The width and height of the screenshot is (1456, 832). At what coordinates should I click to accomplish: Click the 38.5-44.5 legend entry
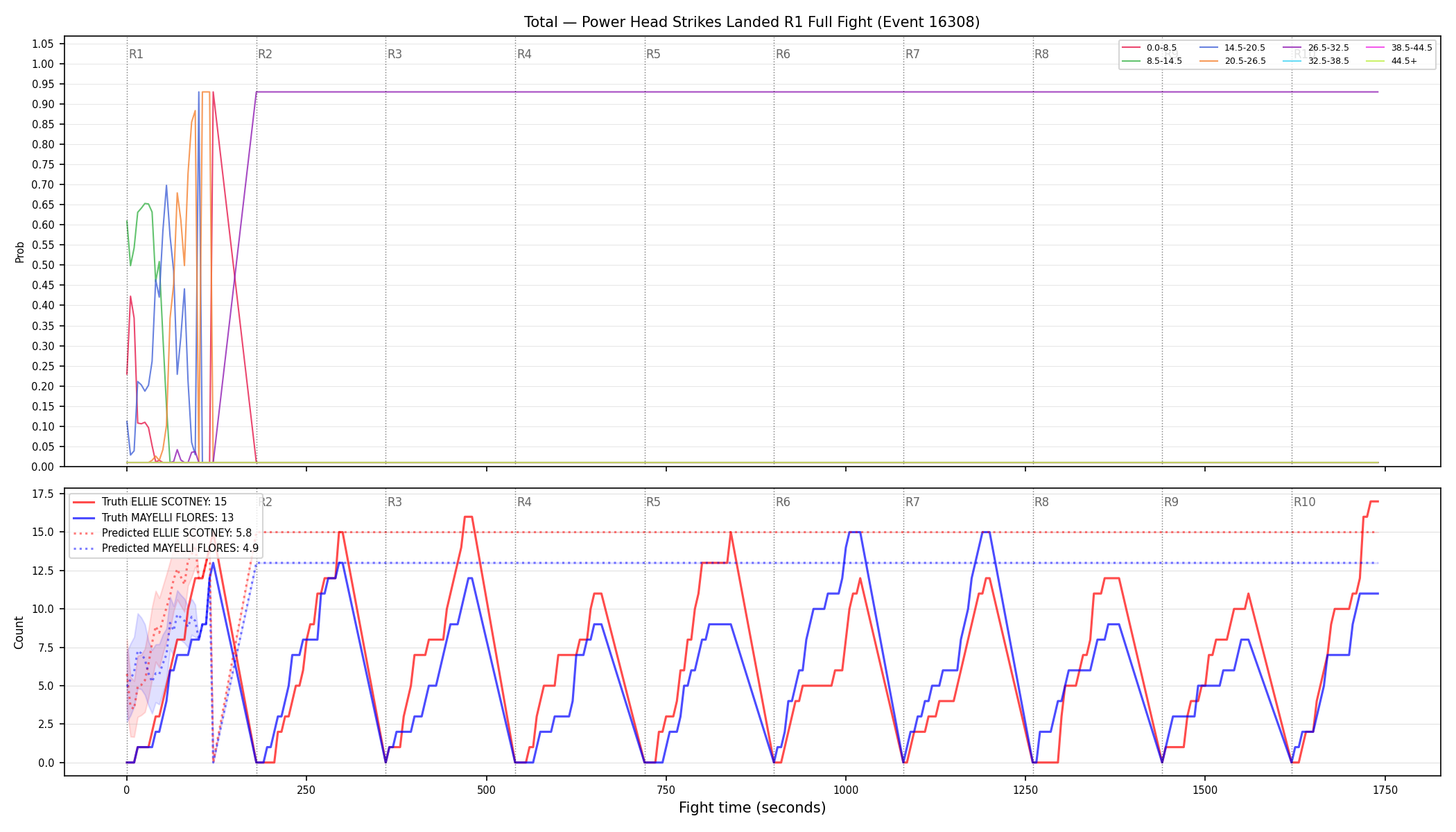[1399, 48]
